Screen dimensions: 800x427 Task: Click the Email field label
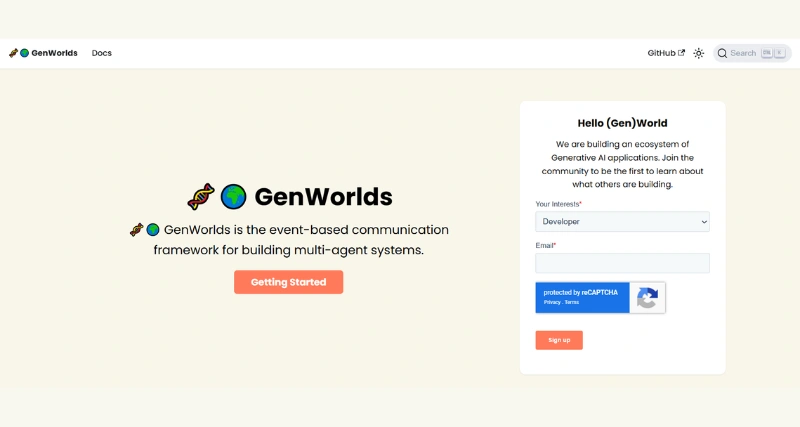545,245
